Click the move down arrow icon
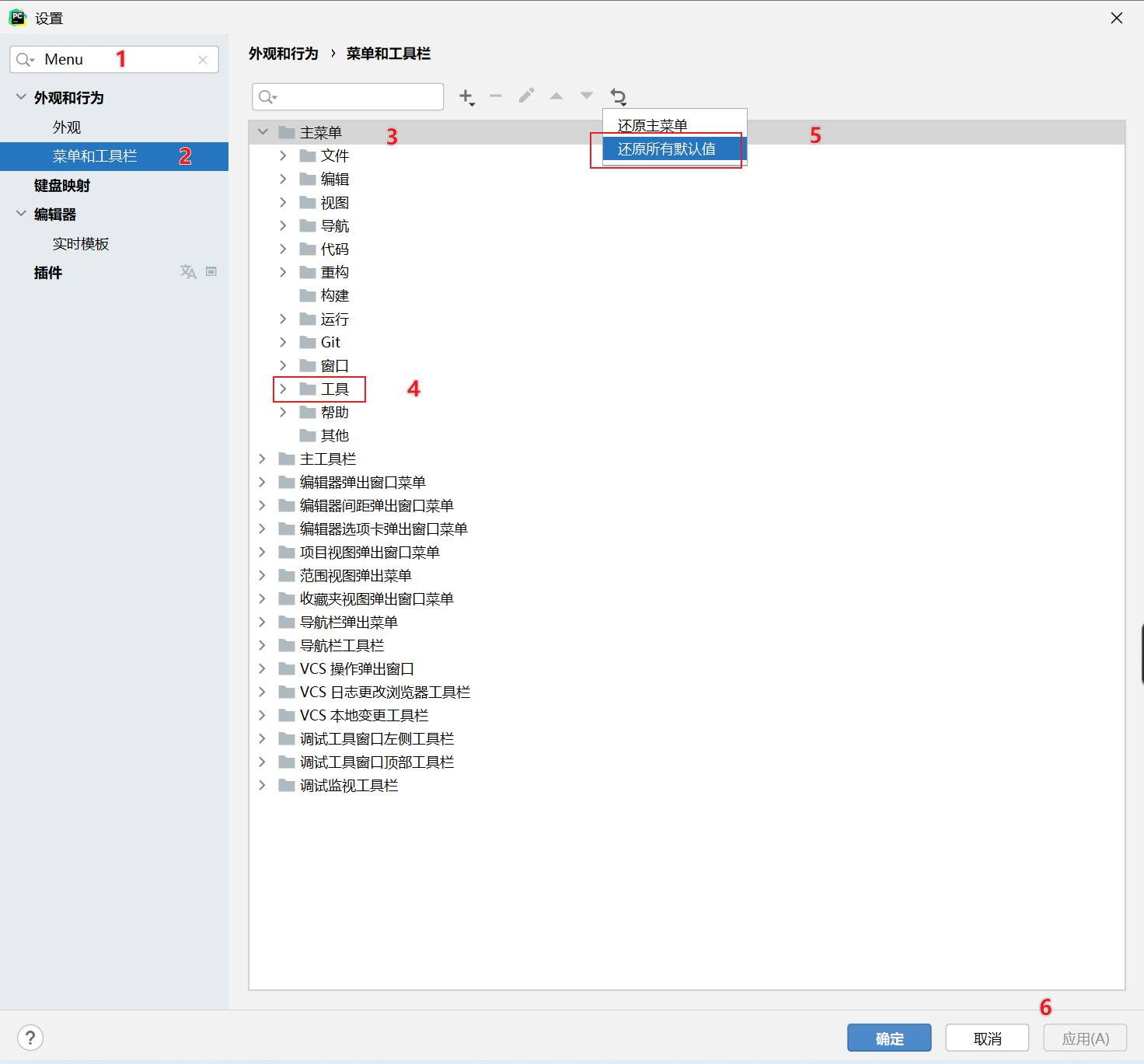 pyautogui.click(x=587, y=96)
